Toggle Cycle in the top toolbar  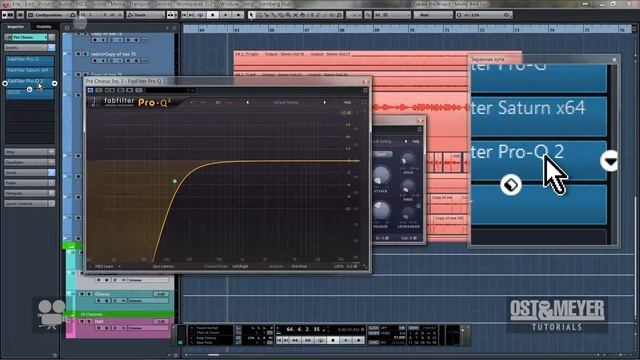click(200, 15)
